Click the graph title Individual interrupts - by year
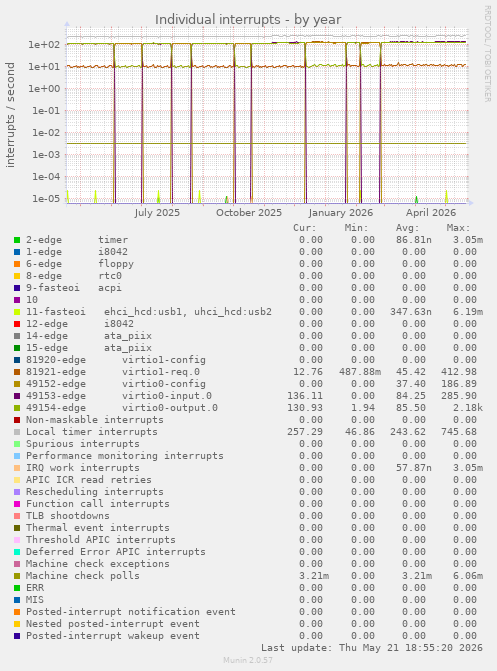Screen dimensions: 497x671 [x=248, y=20]
